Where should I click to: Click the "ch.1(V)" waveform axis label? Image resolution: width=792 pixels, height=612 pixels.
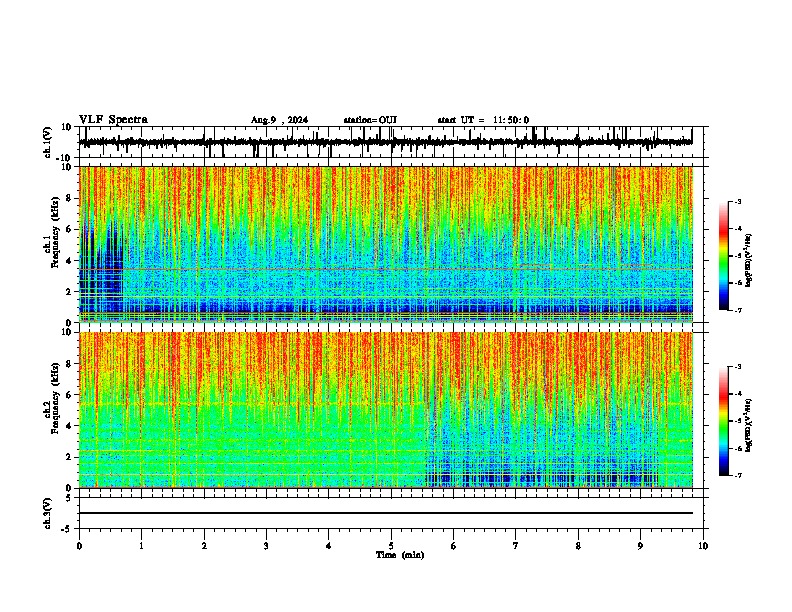point(48,142)
